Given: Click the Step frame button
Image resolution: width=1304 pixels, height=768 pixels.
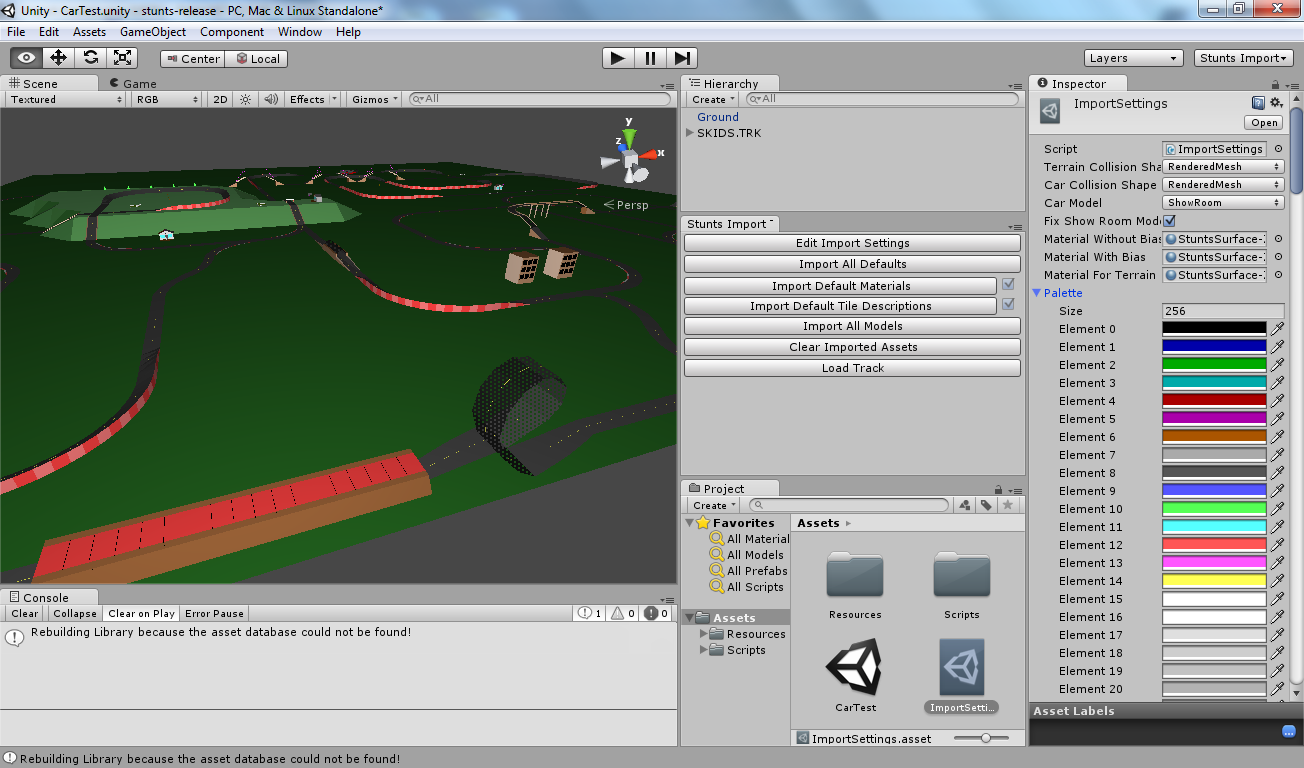Looking at the screenshot, I should pos(682,58).
